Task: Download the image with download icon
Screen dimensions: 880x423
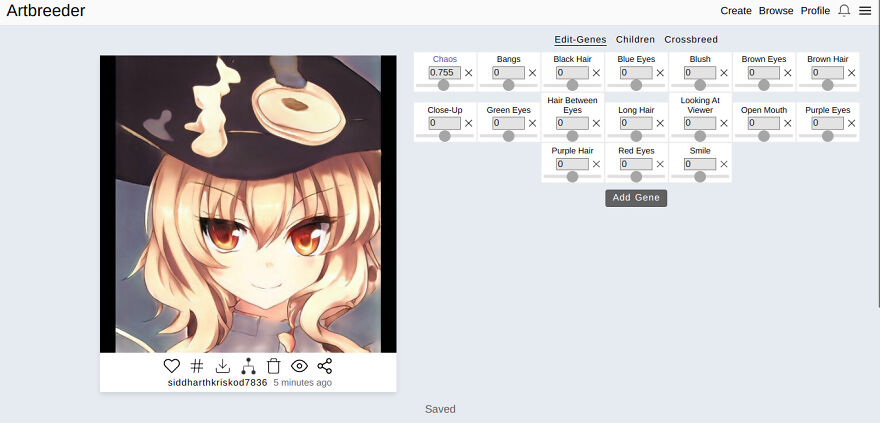Action: [x=223, y=366]
